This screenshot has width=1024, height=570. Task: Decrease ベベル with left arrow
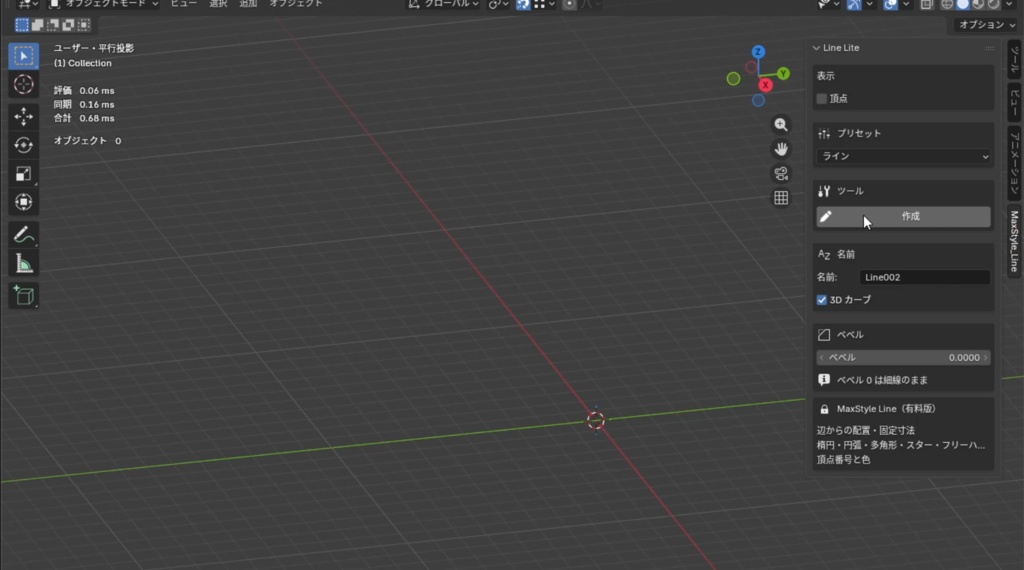click(822, 358)
